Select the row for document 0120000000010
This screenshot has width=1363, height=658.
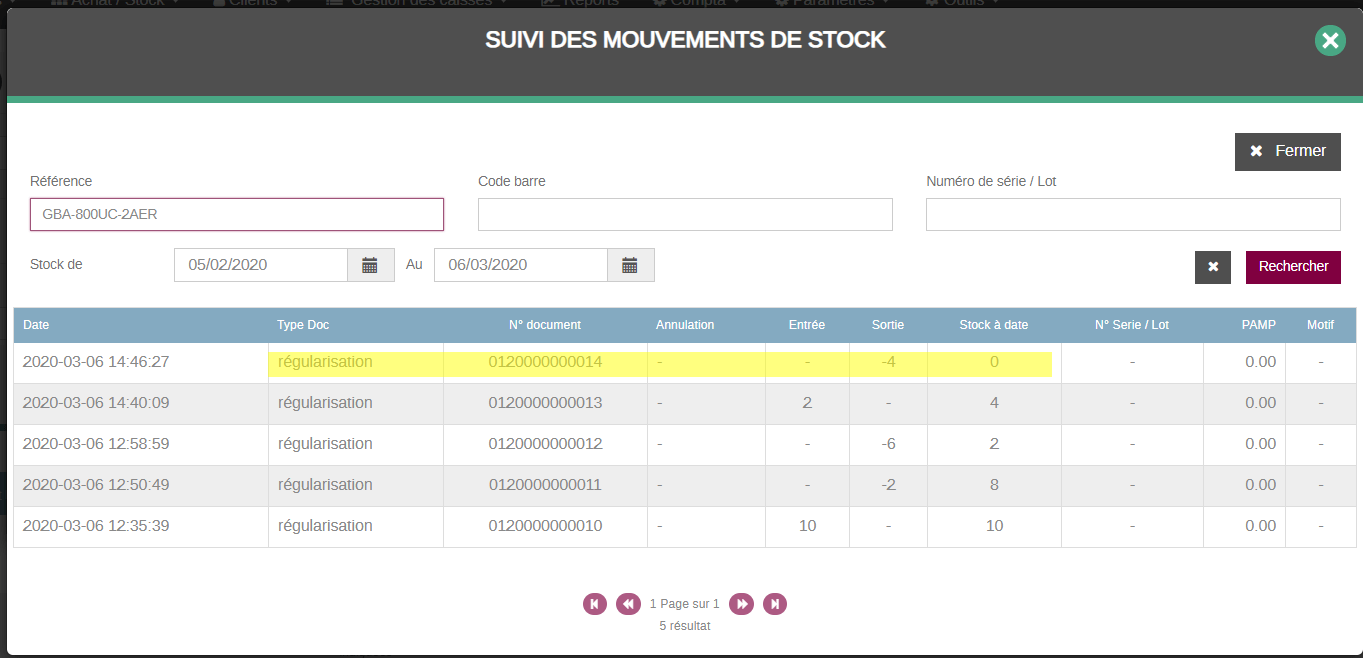click(x=545, y=526)
